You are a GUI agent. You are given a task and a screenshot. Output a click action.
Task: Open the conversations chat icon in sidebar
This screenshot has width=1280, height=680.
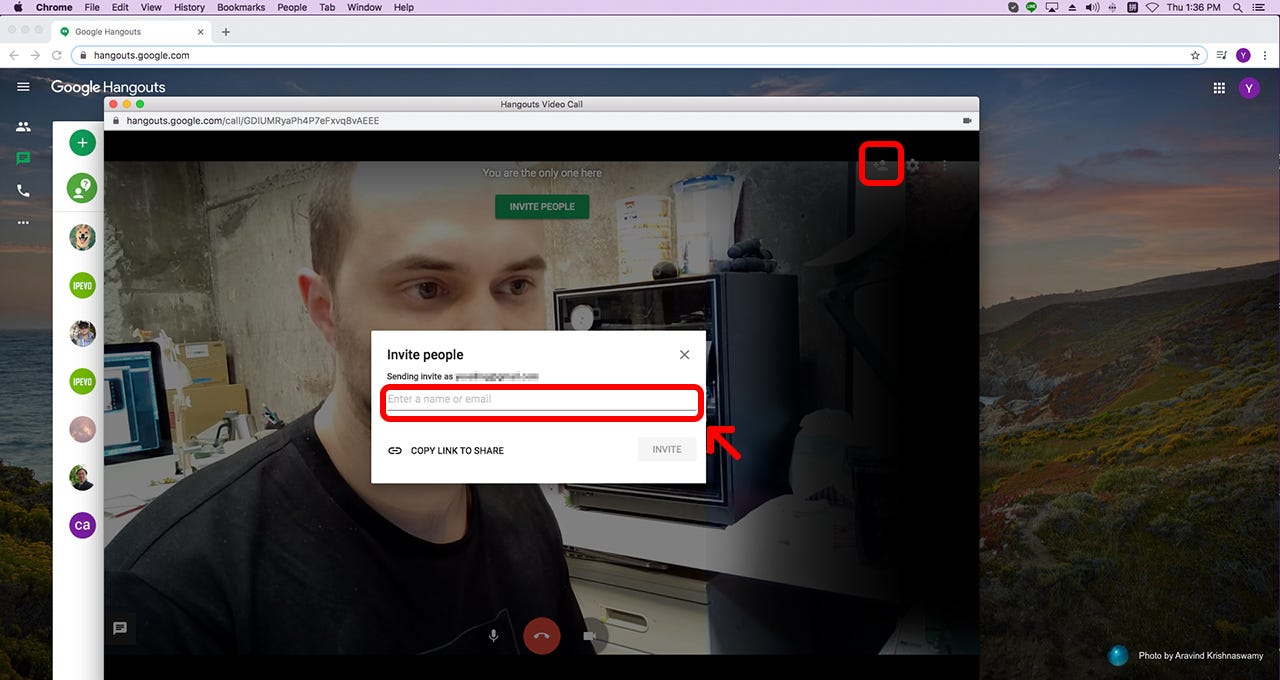23,158
